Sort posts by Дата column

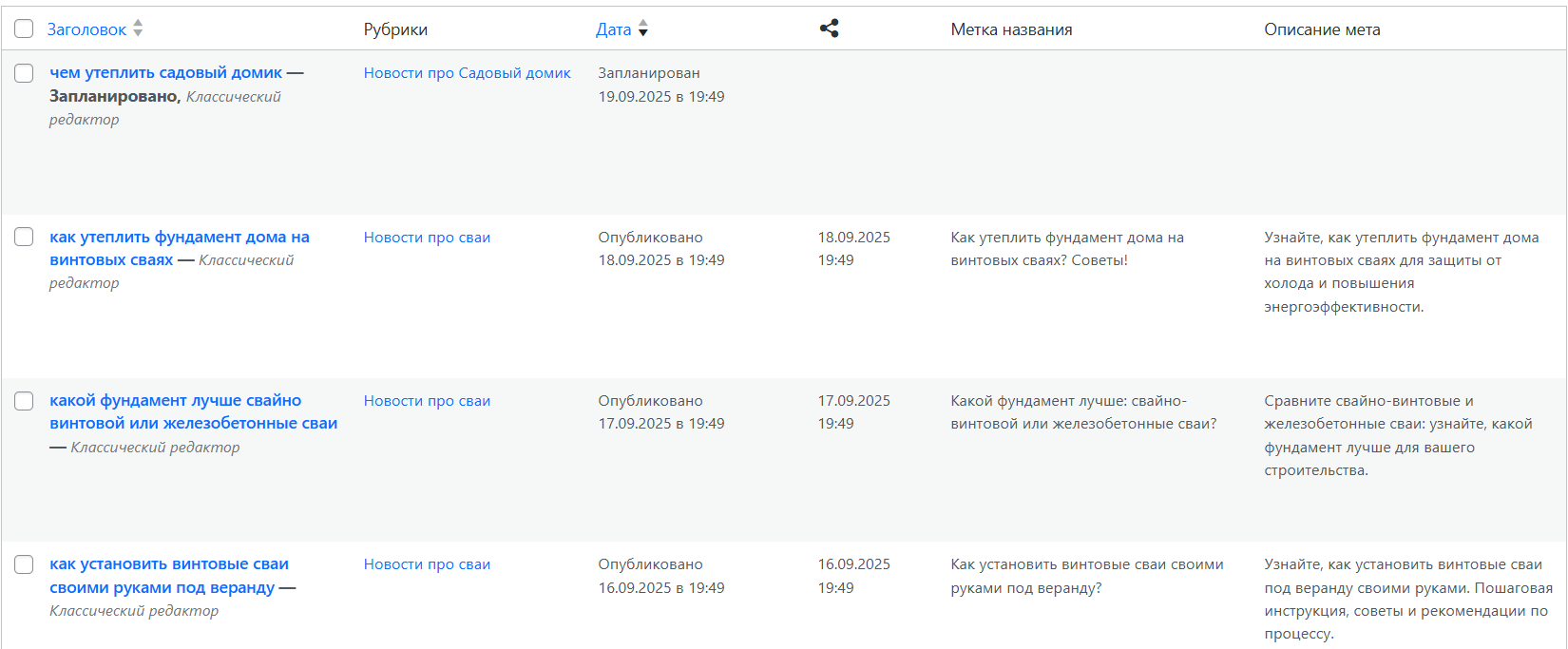click(x=613, y=29)
